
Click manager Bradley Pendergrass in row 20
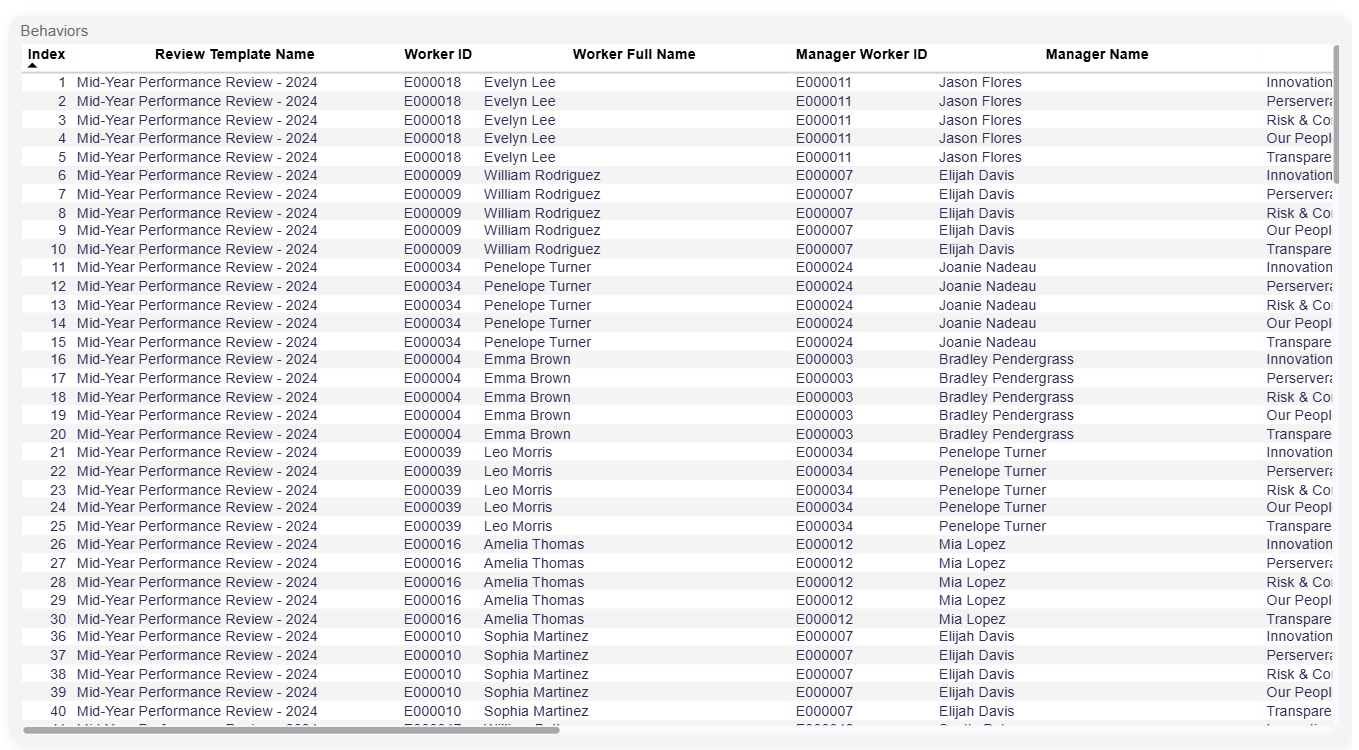[1005, 434]
